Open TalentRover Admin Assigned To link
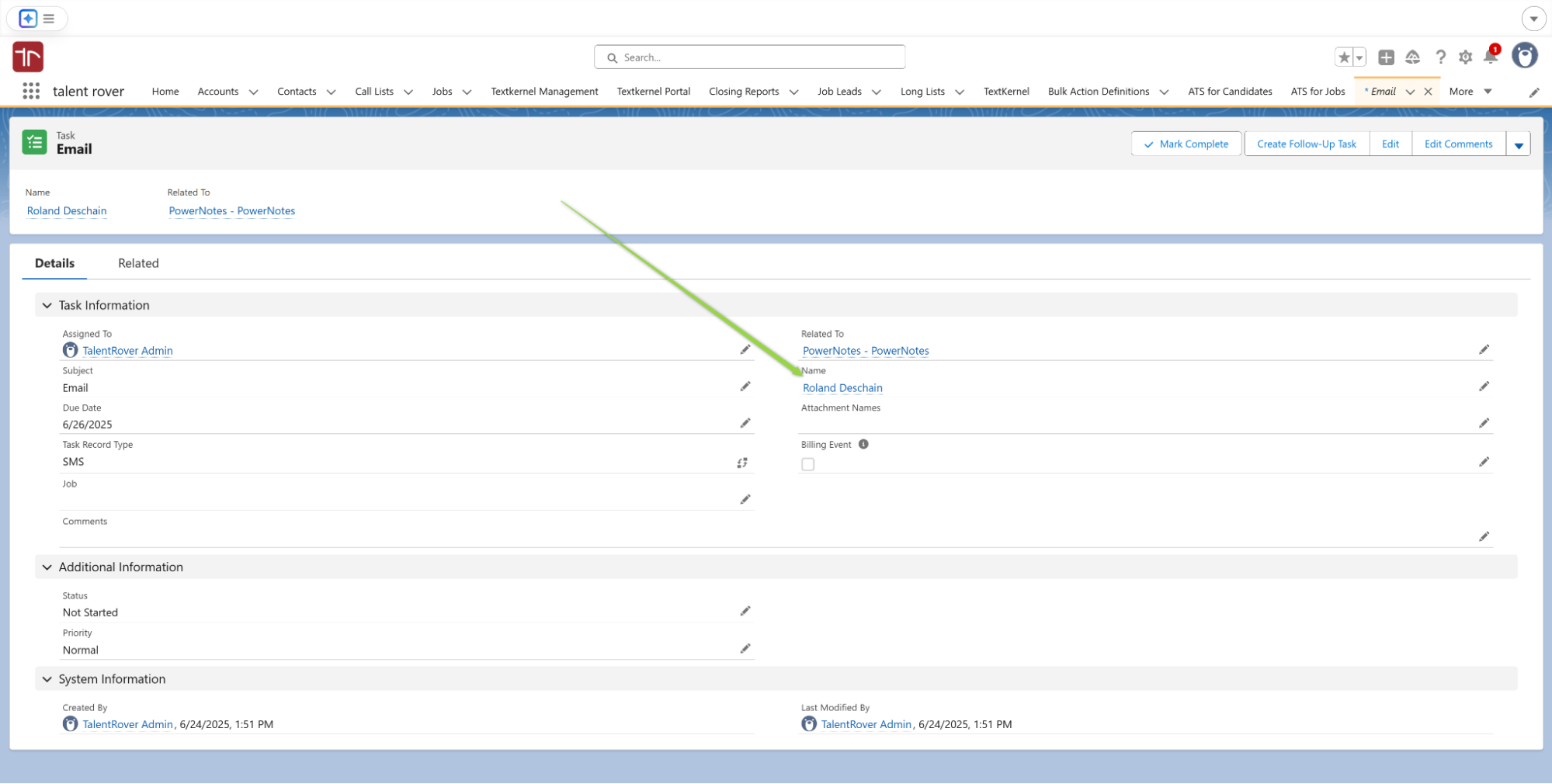Screen dimensions: 1552x784 coord(127,351)
